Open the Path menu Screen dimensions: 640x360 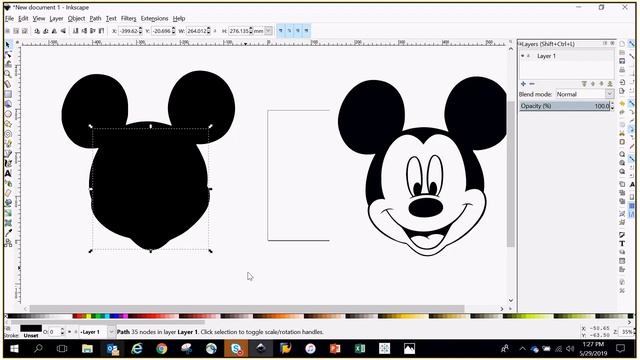(95, 18)
